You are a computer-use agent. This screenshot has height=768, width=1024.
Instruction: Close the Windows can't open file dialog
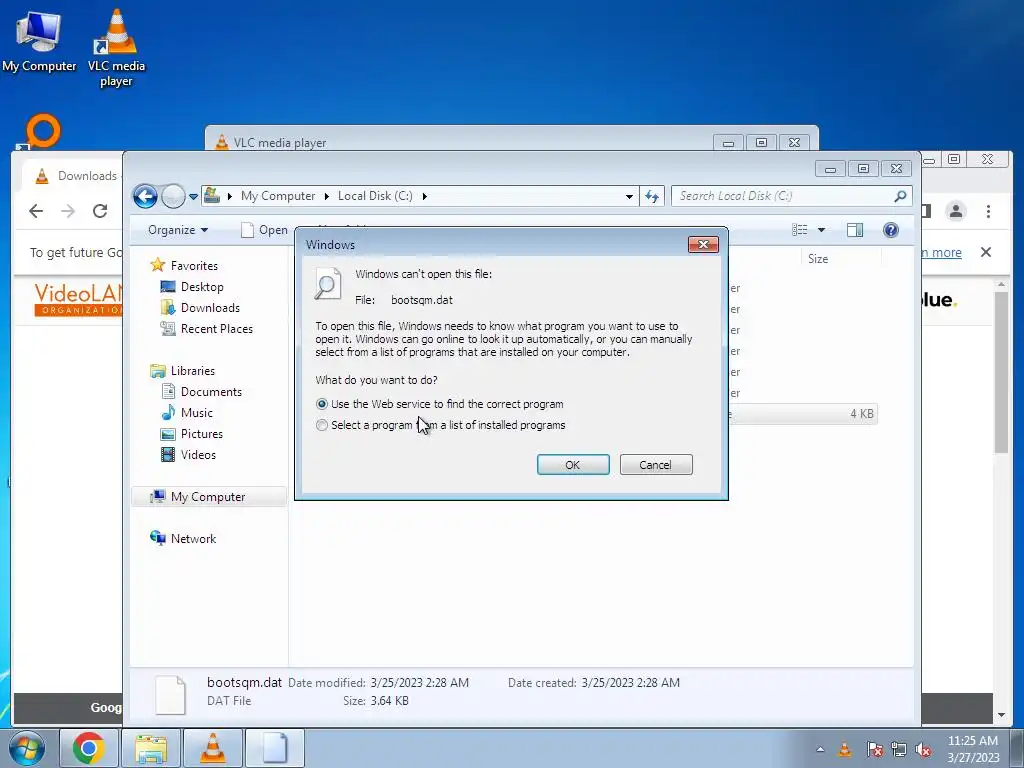click(703, 244)
